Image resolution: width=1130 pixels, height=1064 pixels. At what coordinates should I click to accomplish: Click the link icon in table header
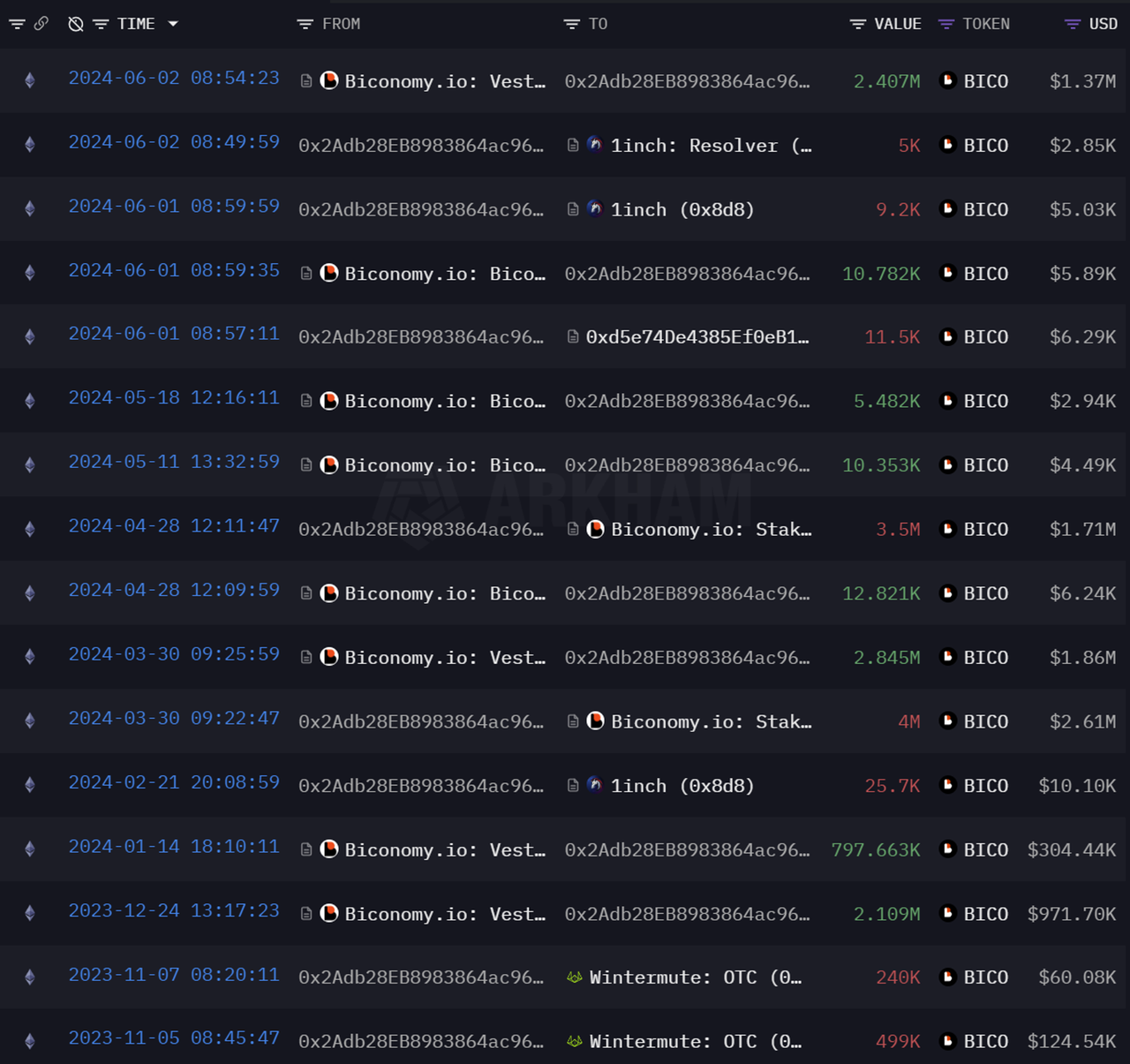pyautogui.click(x=41, y=24)
